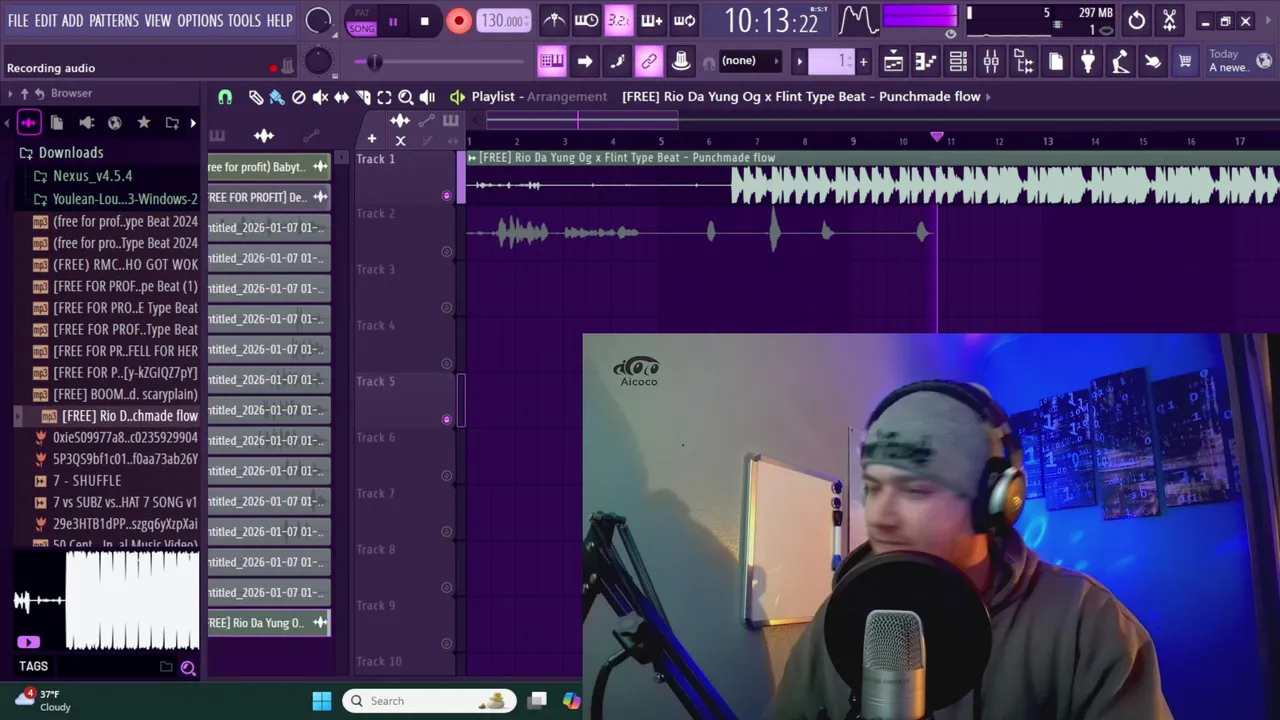Click the song position slider
This screenshot has height=720, width=1280.
[374, 62]
